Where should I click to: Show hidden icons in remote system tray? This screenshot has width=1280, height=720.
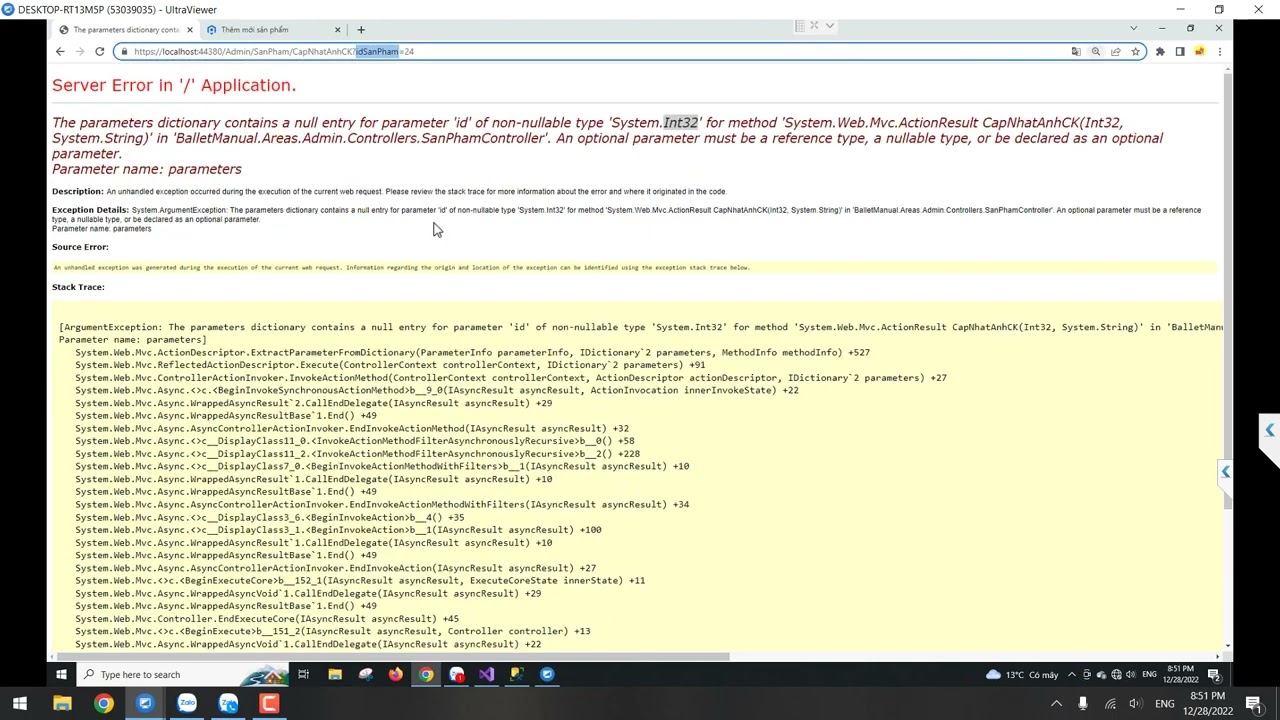1072,674
